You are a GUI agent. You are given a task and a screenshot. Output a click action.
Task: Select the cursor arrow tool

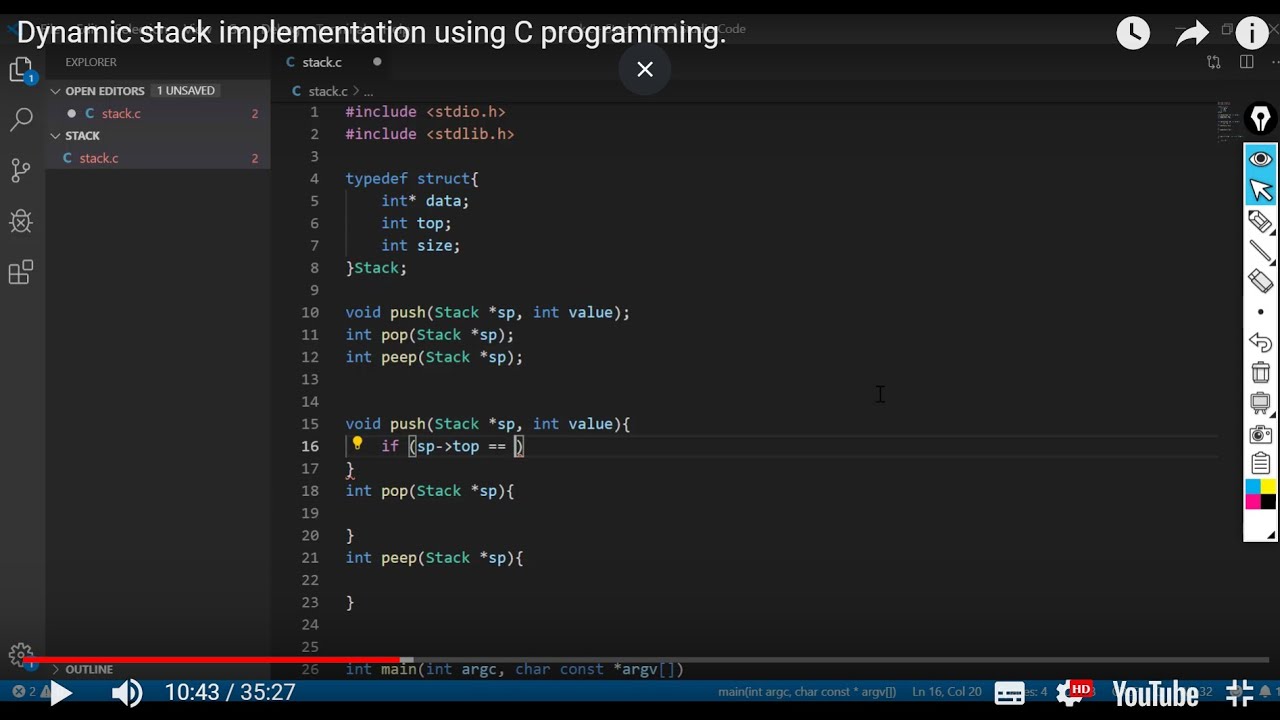point(1261,189)
